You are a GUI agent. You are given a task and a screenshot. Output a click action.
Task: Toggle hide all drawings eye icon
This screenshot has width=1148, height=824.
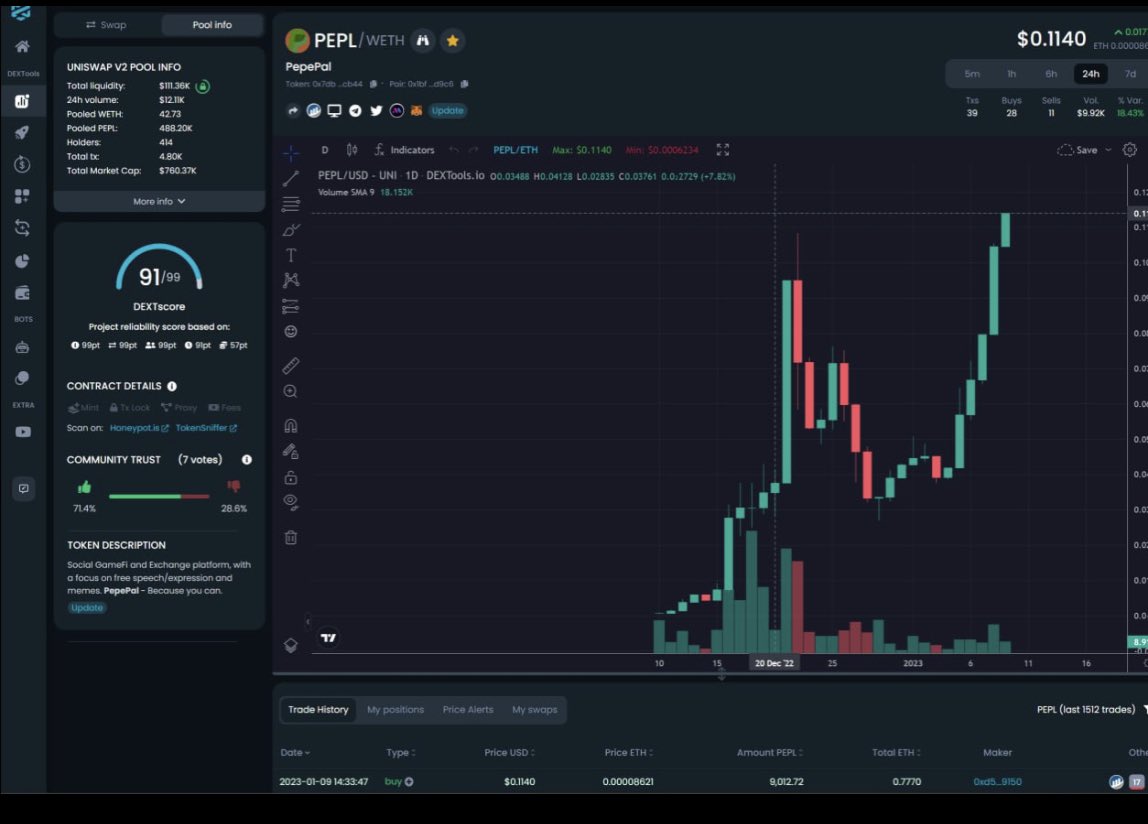coord(291,502)
